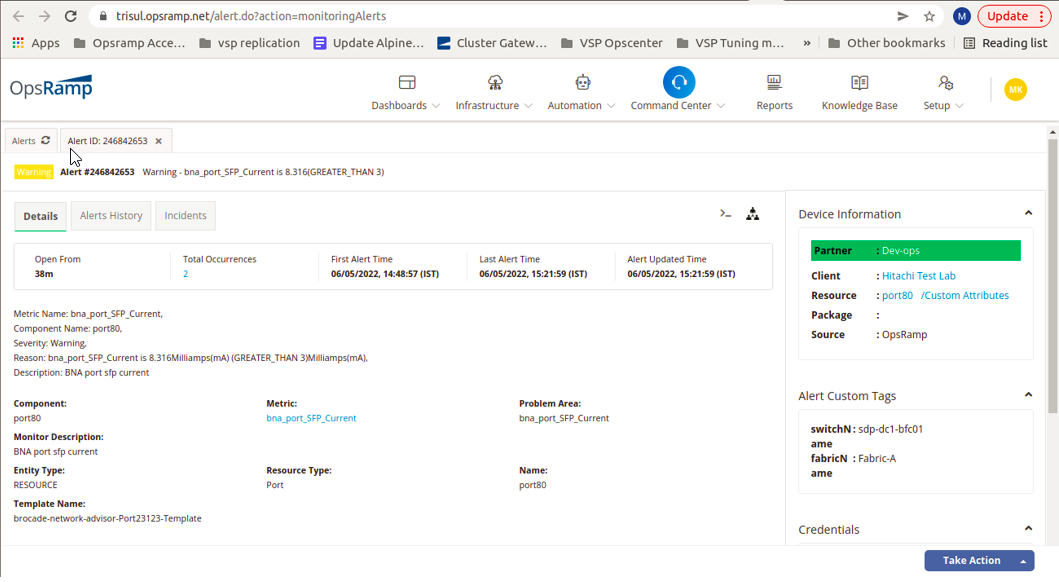1059x582 pixels.
Task: Open the Dashboards icon in top navigation
Action: [x=406, y=80]
